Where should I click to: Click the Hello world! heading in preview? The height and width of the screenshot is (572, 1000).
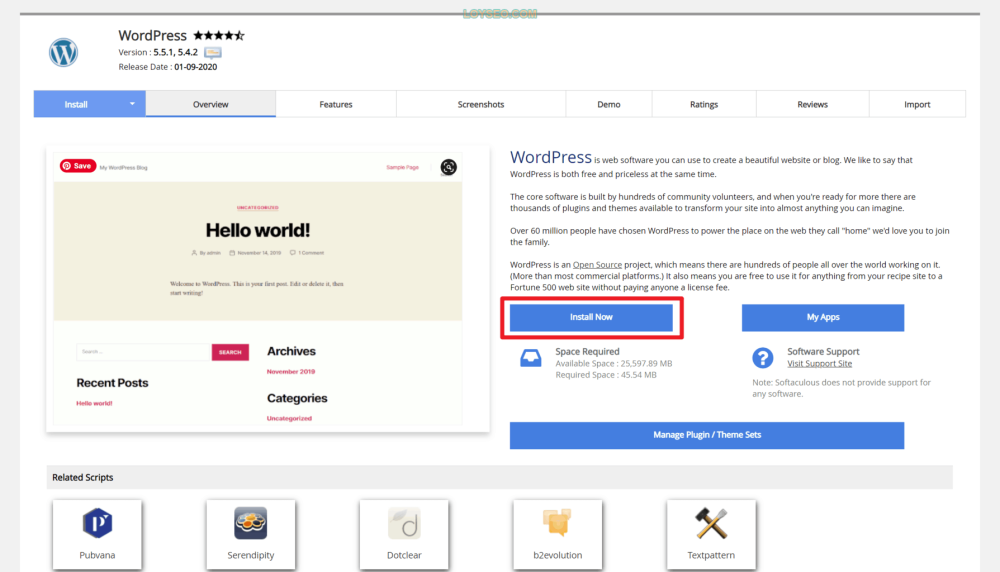pos(258,230)
